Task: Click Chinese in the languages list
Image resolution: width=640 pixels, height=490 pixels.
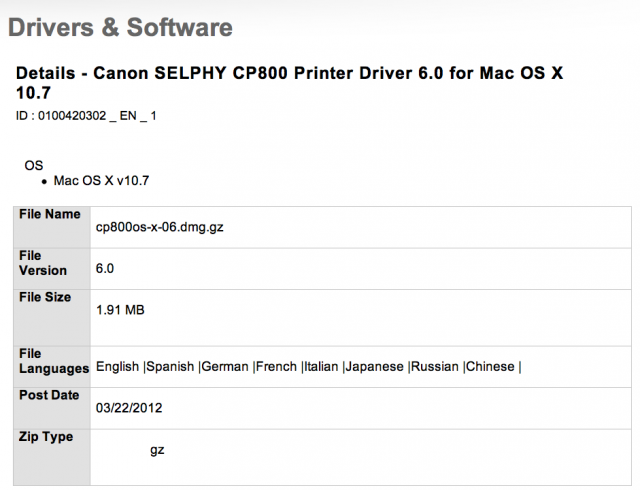Action: [491, 367]
